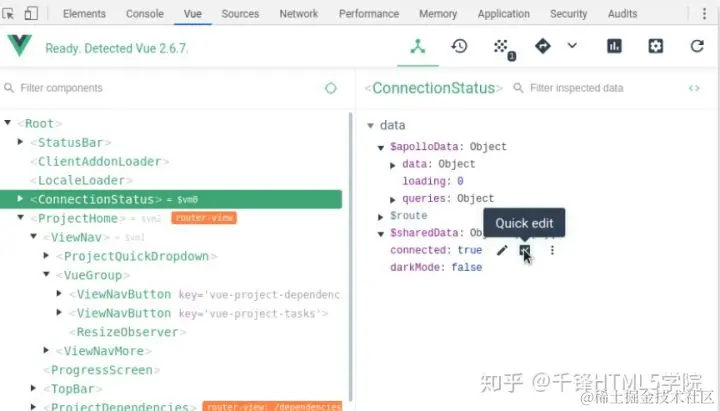
Task: Click the Quick edit toggle icon for connected
Action: [524, 250]
